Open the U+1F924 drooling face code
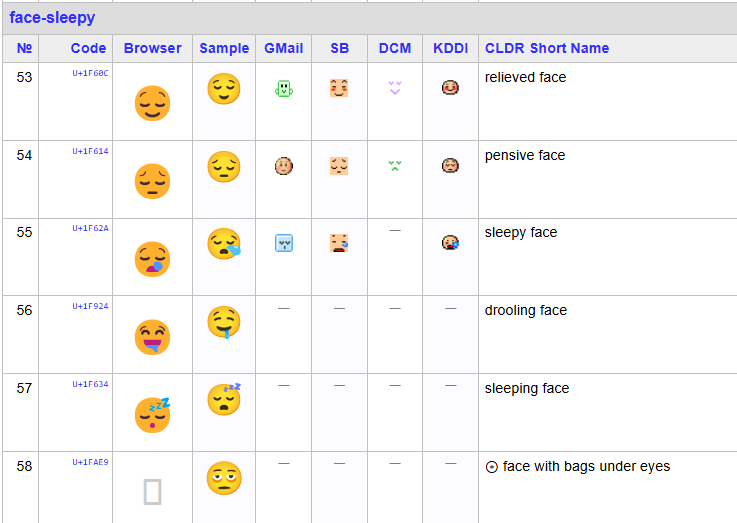The height and width of the screenshot is (523, 737). (90, 306)
